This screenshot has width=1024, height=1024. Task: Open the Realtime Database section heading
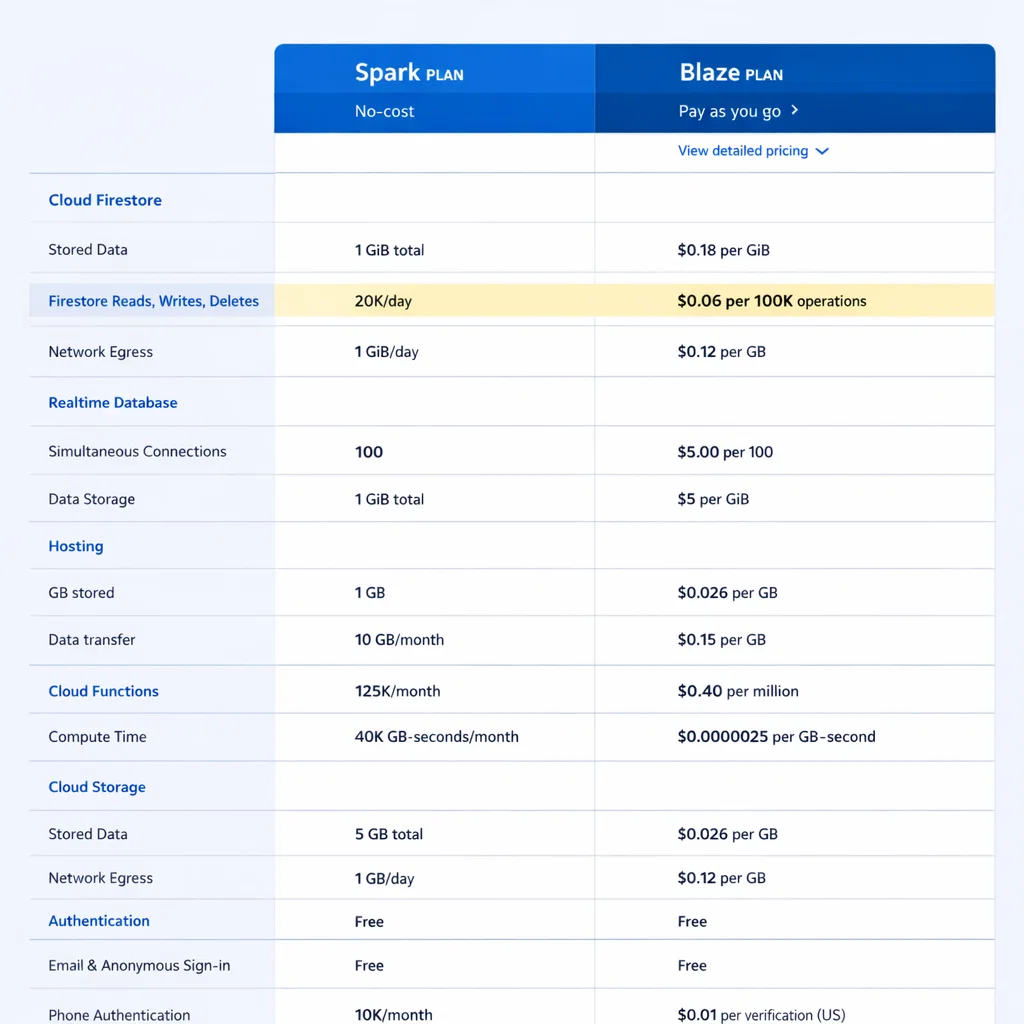click(113, 403)
